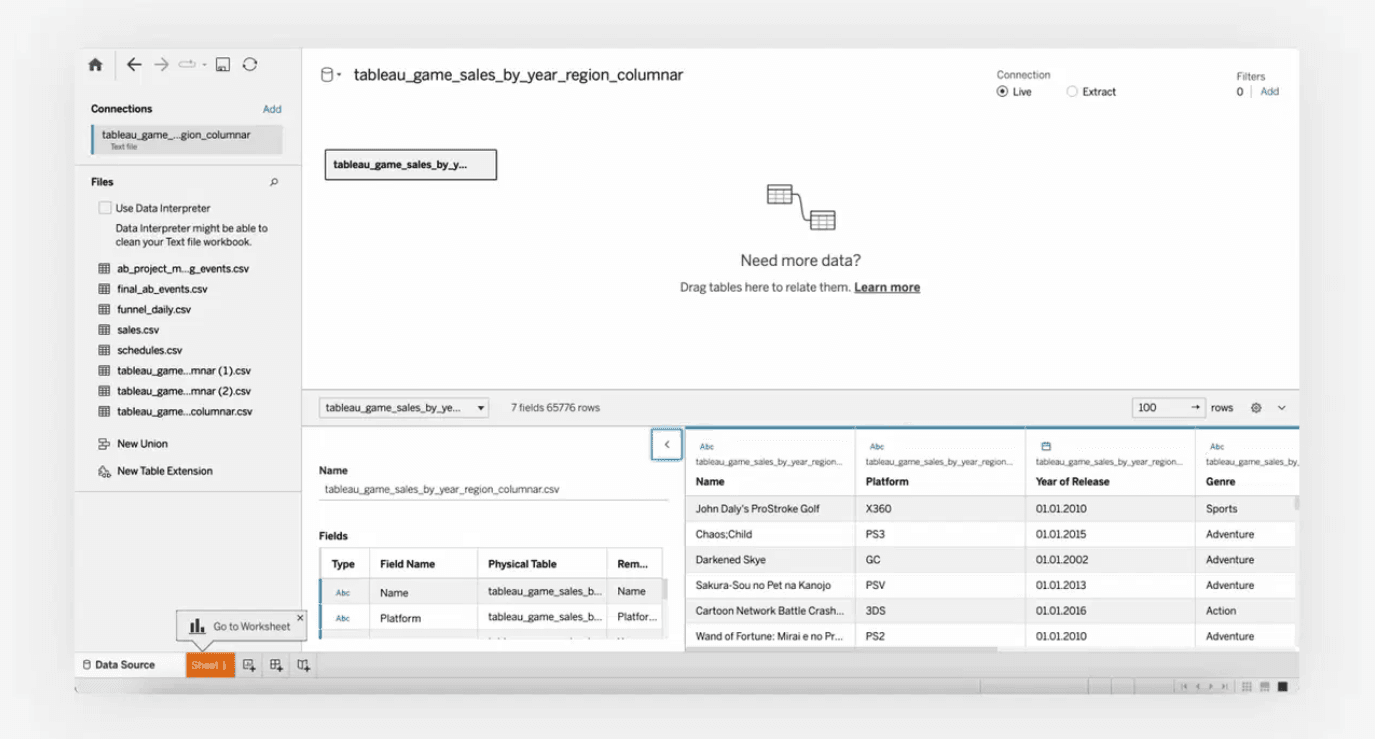Viewport: 1375px width, 739px height.
Task: Expand the chevron next to rows settings
Action: tap(1282, 408)
